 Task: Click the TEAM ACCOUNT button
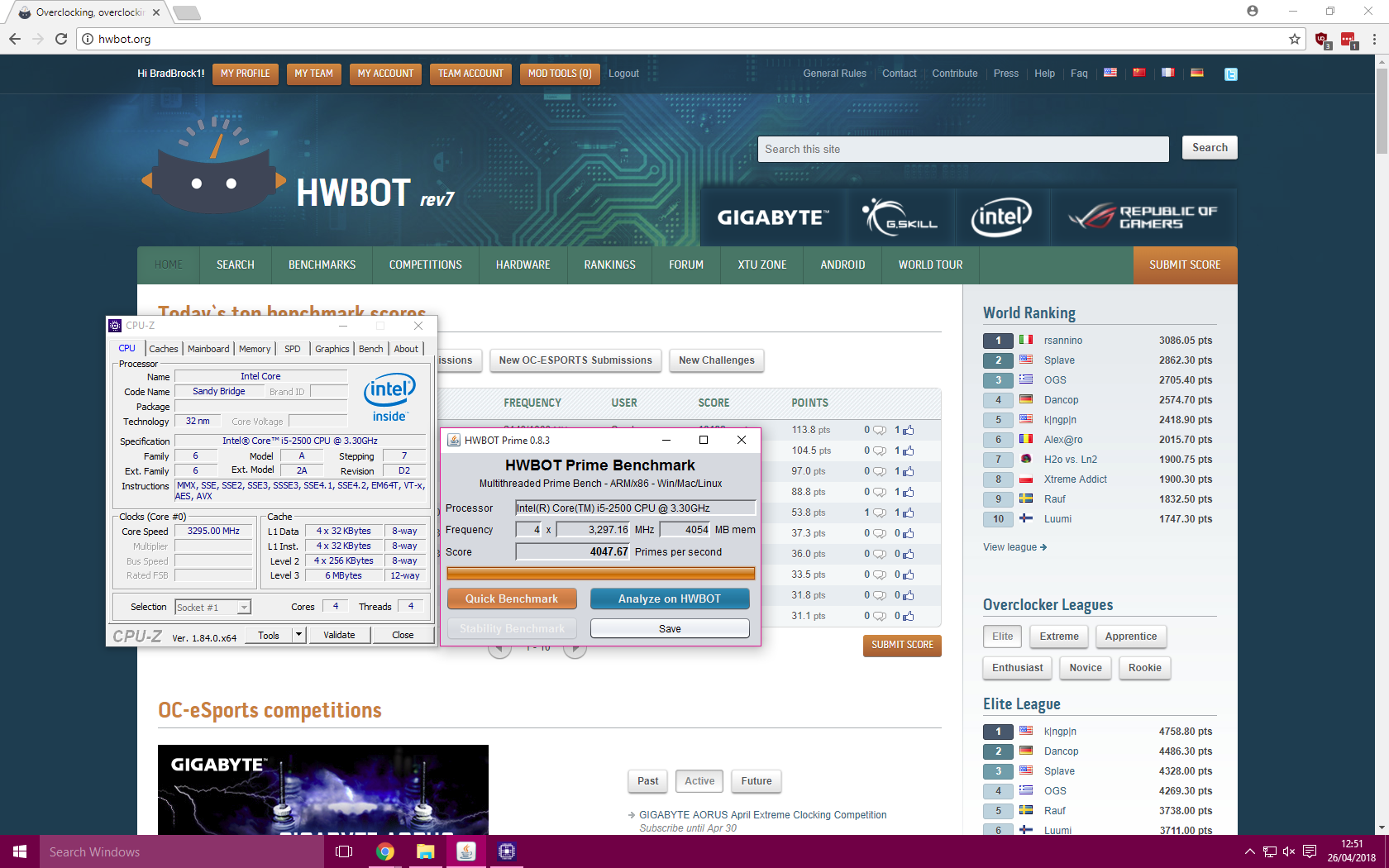coord(470,74)
